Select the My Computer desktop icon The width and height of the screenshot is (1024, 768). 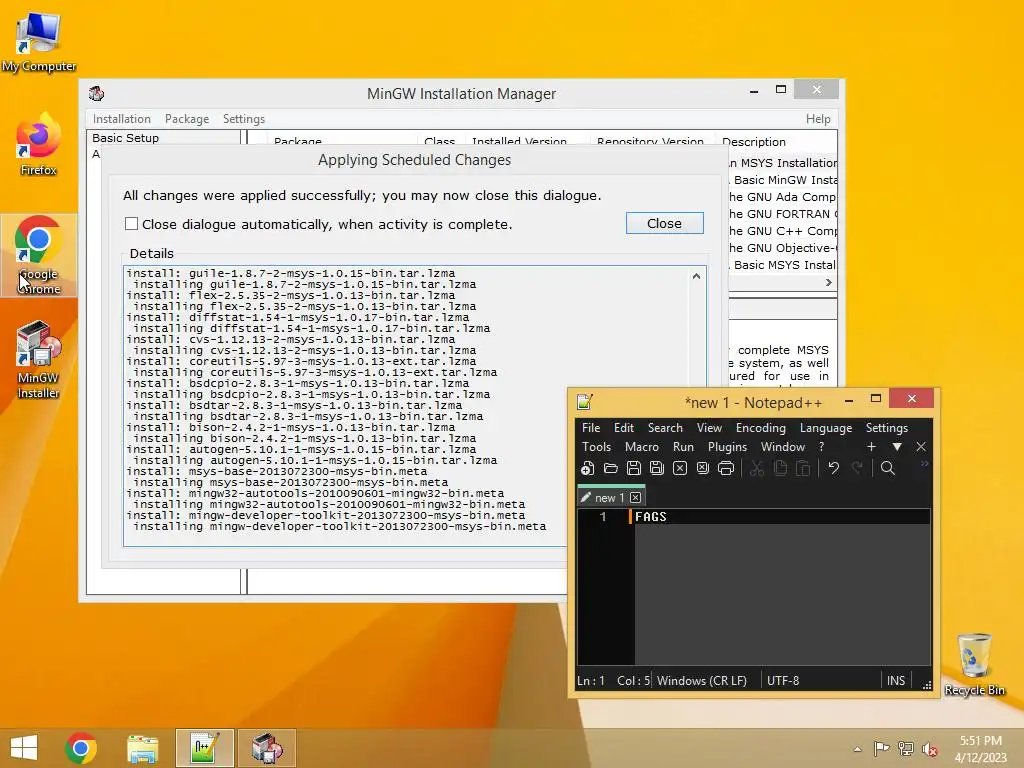pos(39,43)
